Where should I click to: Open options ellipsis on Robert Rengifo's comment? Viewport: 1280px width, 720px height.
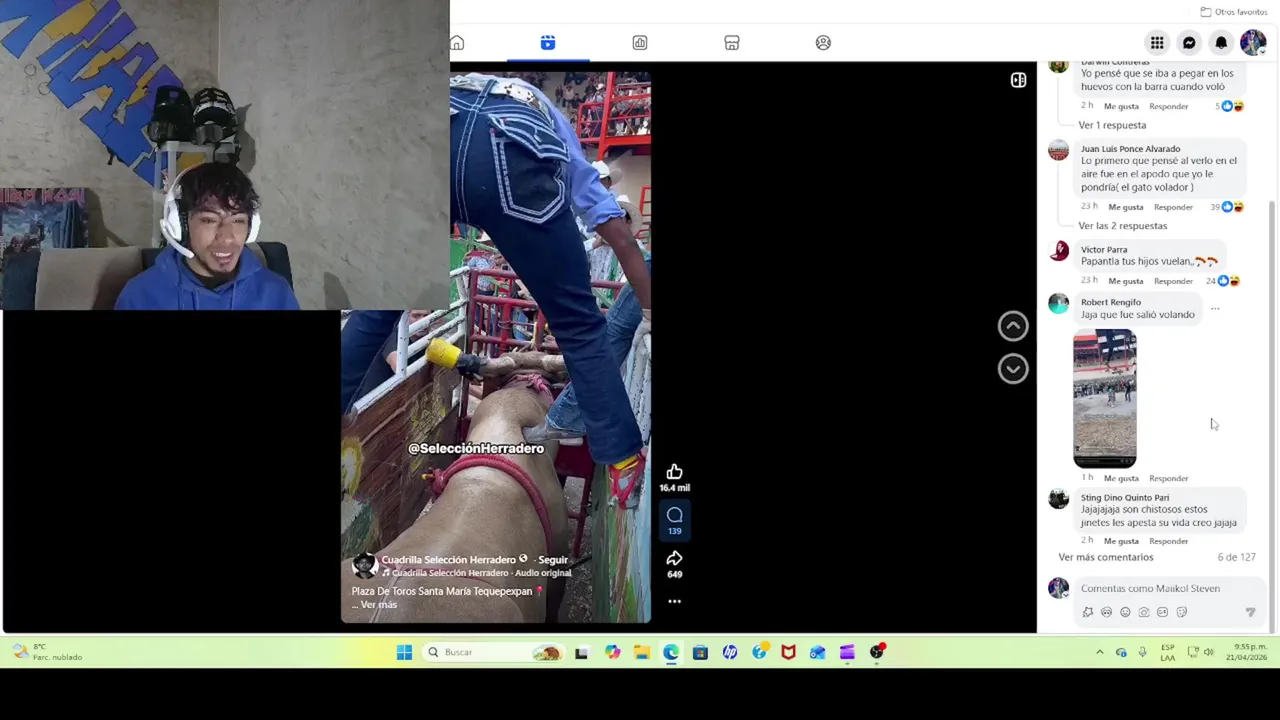[x=1215, y=308]
